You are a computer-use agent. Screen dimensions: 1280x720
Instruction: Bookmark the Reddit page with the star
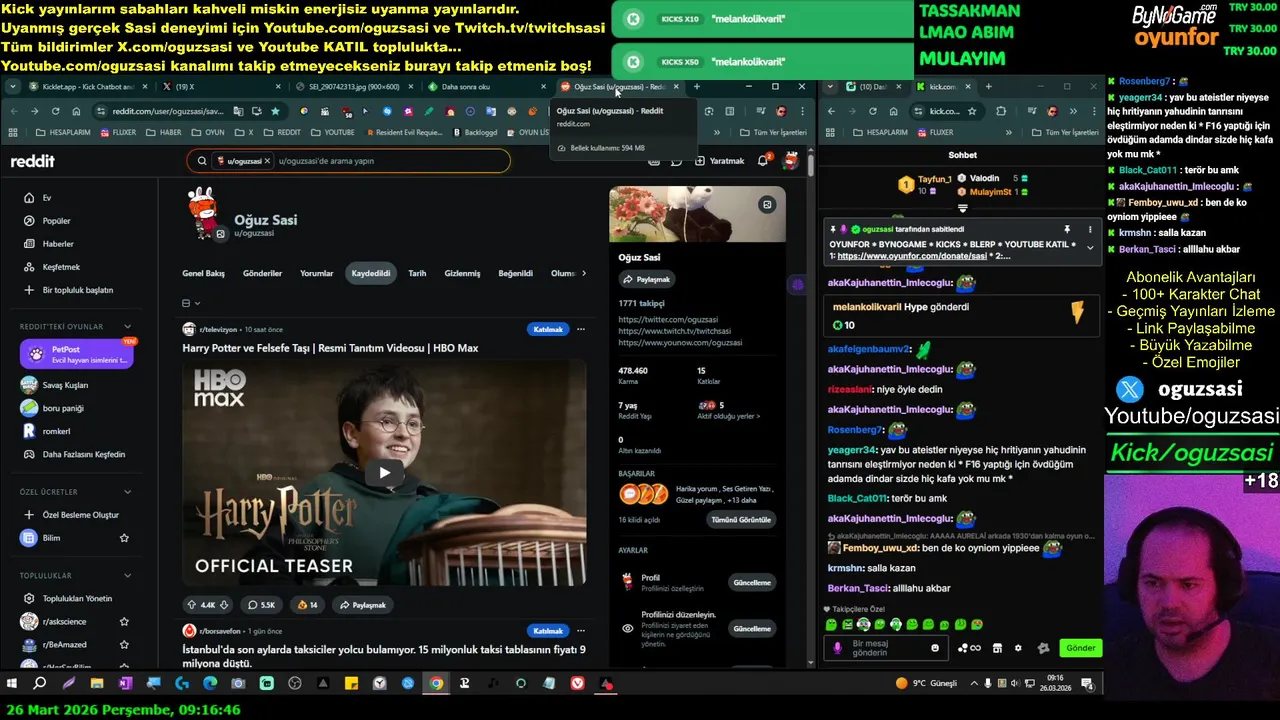point(275,111)
